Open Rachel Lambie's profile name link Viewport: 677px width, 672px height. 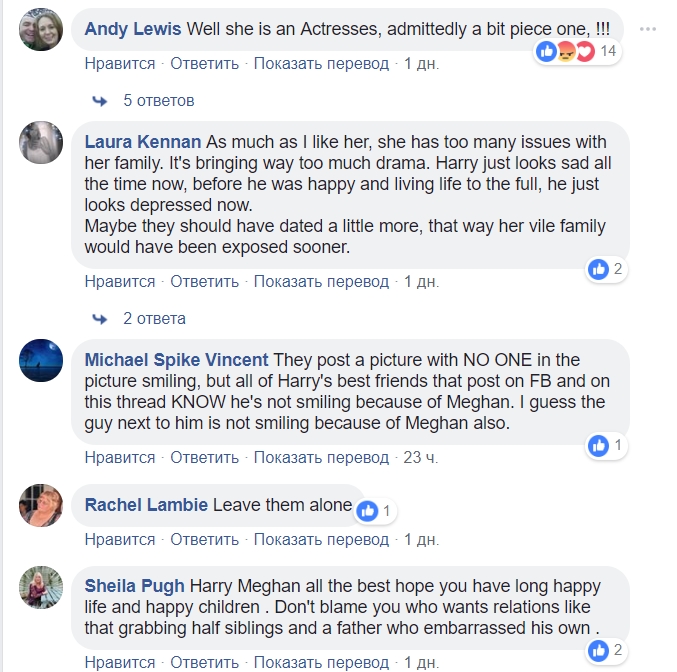coord(146,505)
